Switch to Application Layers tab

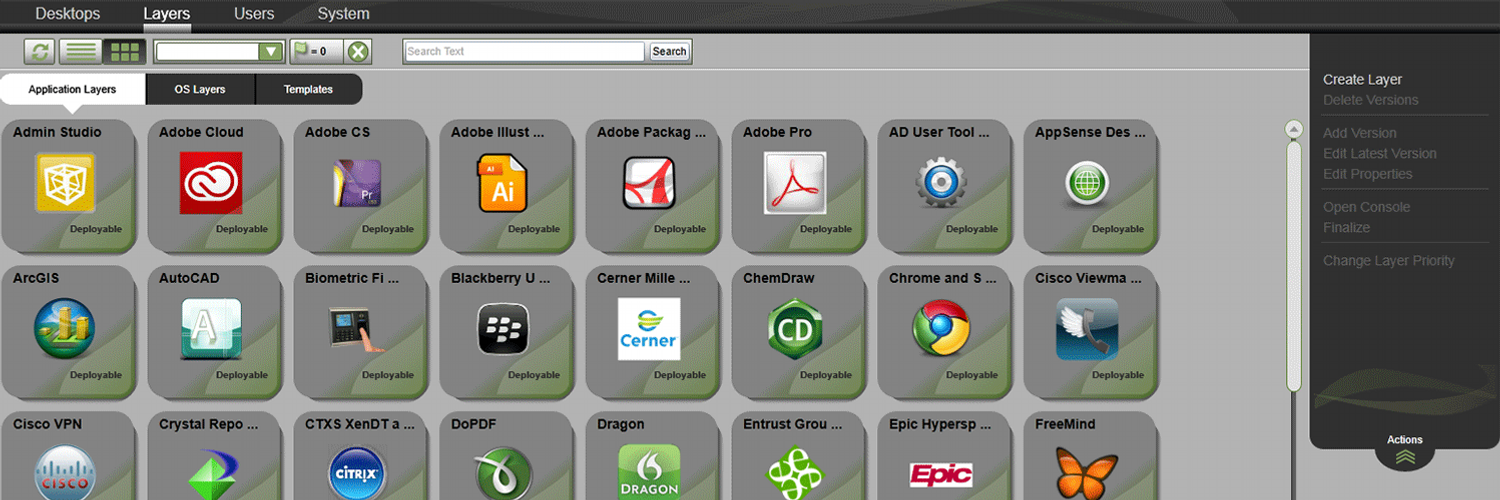(72, 89)
